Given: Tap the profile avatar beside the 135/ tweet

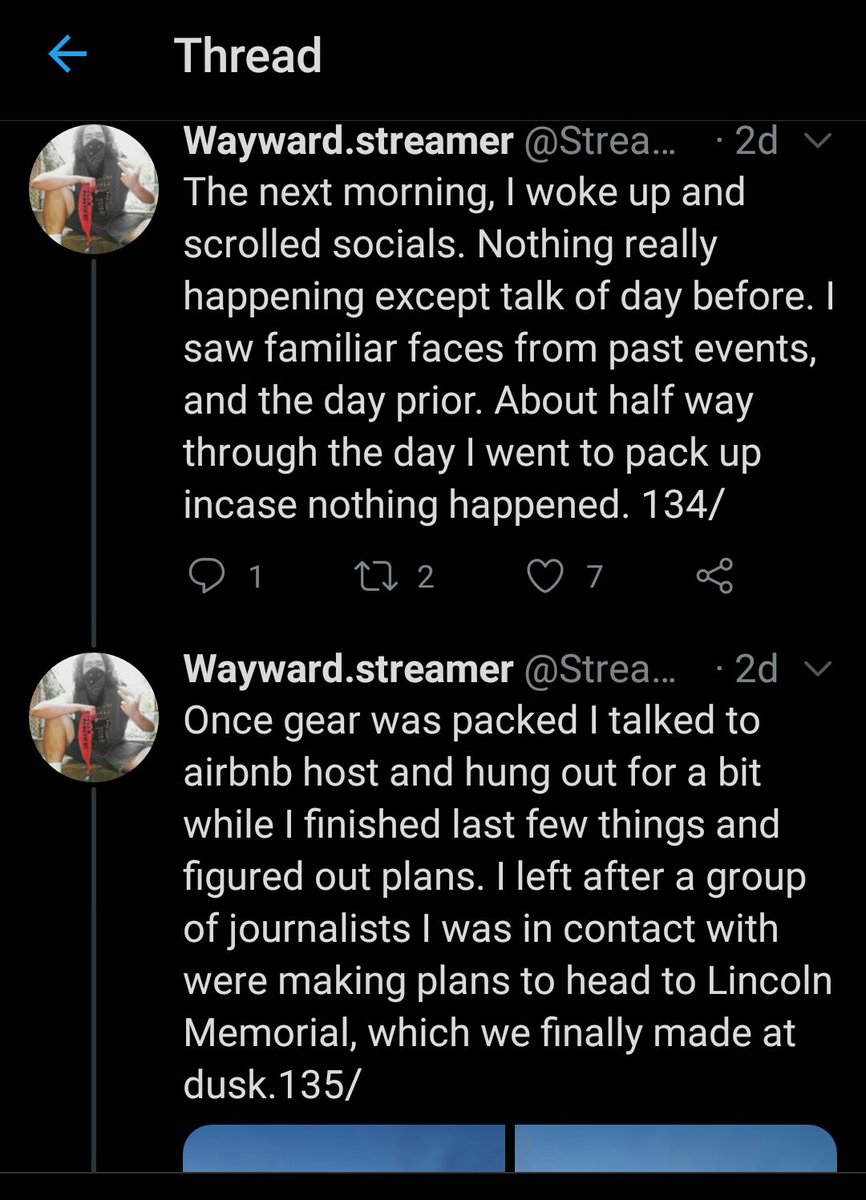Looking at the screenshot, I should (93, 716).
